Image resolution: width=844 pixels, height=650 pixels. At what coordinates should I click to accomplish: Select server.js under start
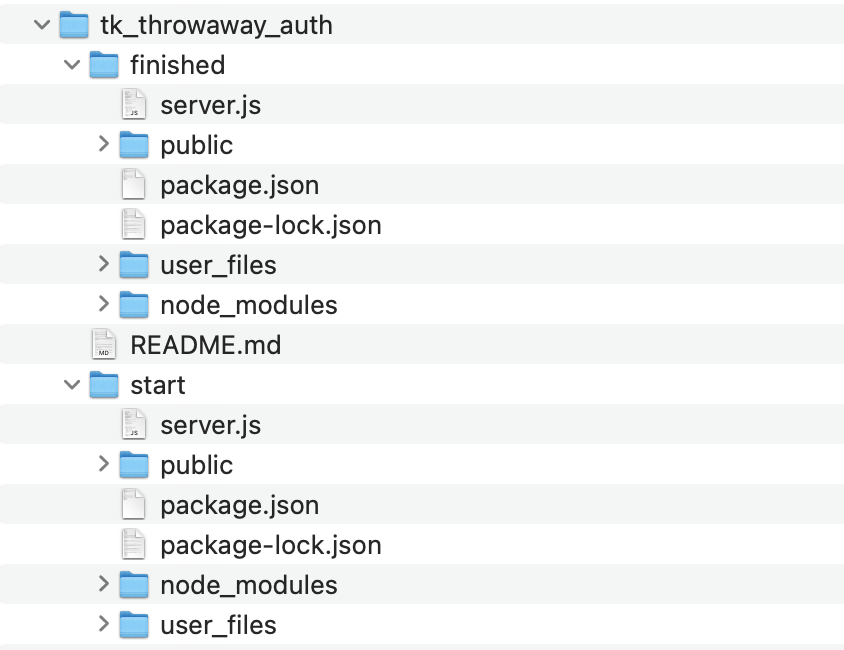click(210, 424)
